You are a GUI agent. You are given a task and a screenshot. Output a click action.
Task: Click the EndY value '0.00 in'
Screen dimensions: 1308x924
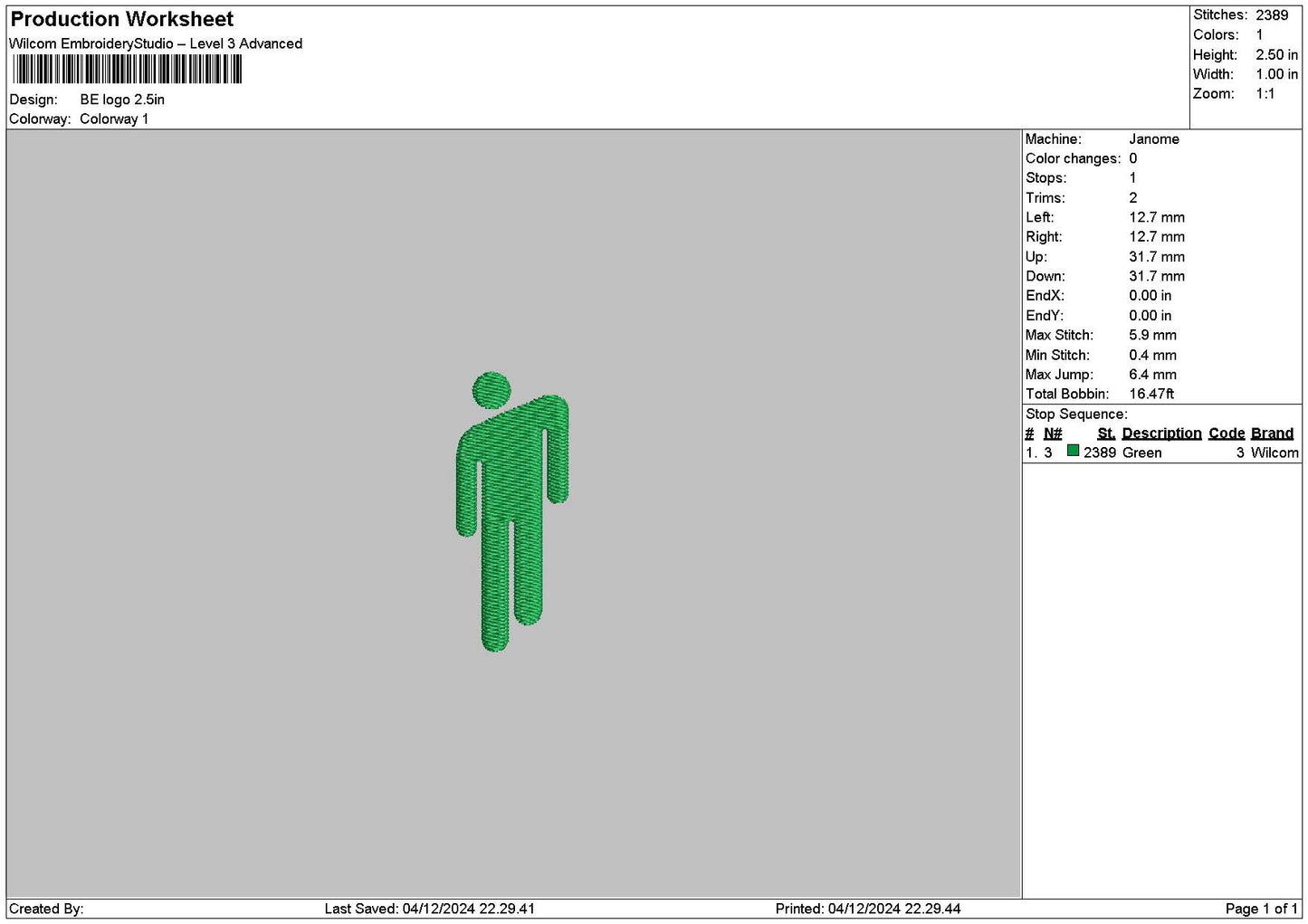tap(1150, 316)
